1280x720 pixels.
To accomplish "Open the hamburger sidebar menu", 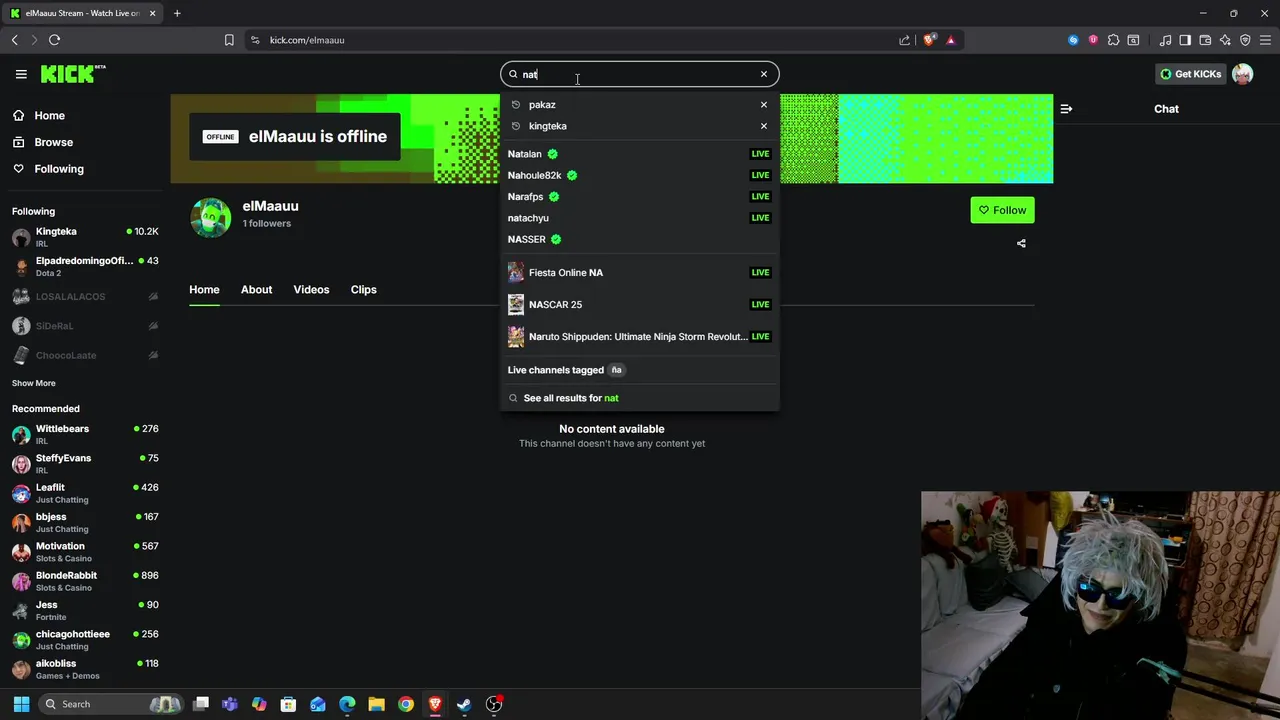I will 21,74.
